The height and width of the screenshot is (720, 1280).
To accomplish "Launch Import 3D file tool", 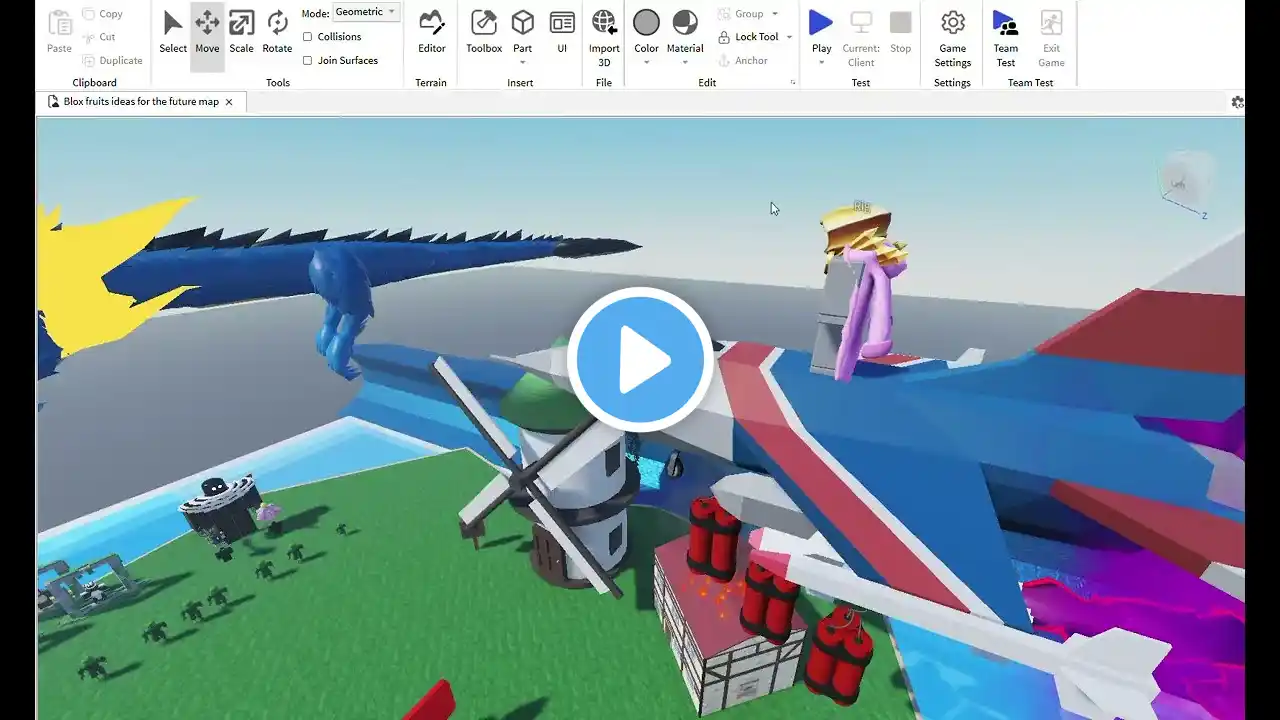I will 604,38.
